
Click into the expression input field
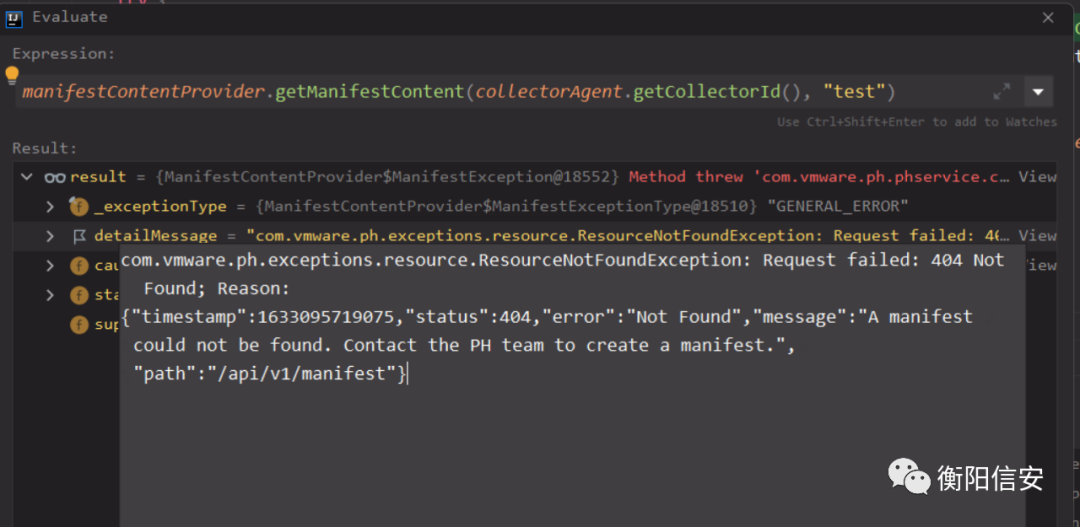(x=503, y=91)
